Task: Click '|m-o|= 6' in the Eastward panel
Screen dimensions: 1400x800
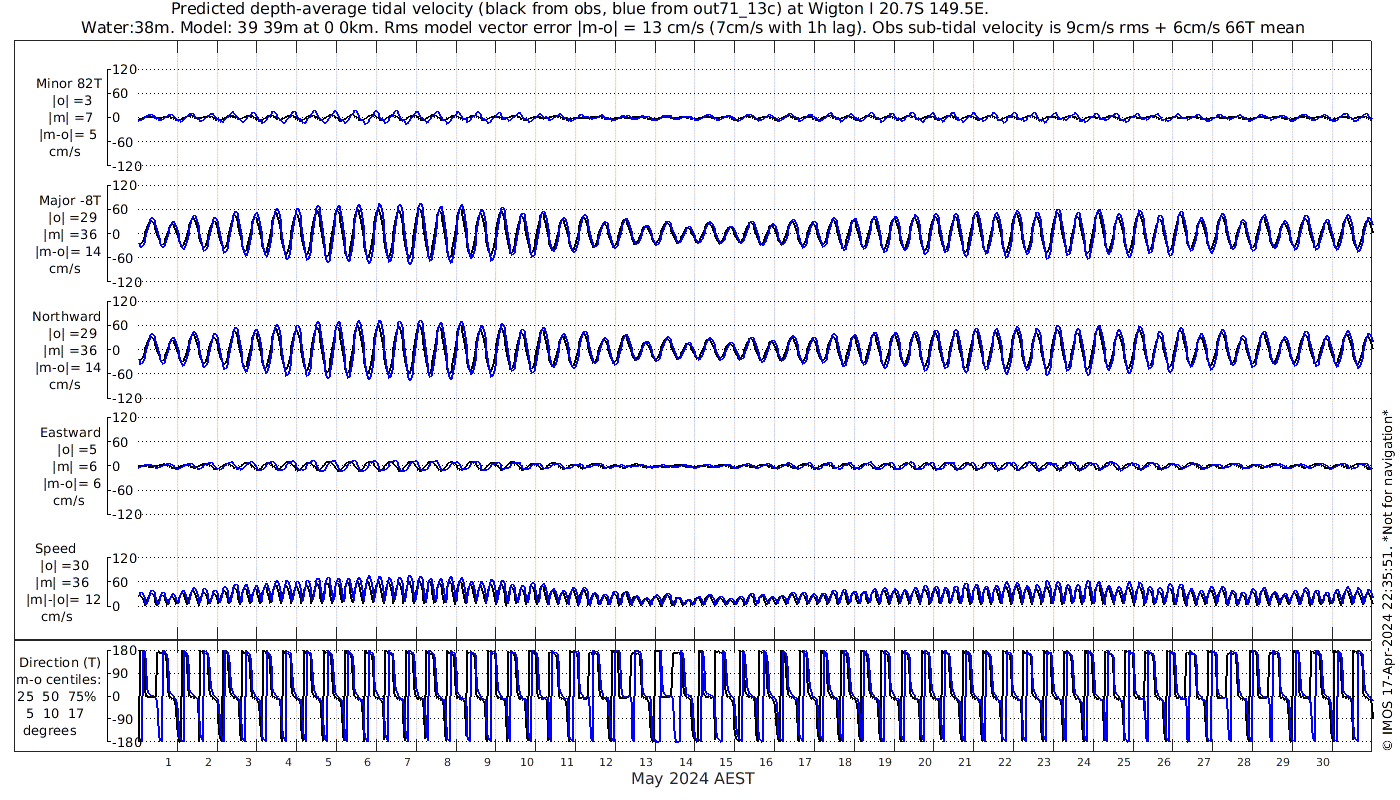Action: (72, 484)
